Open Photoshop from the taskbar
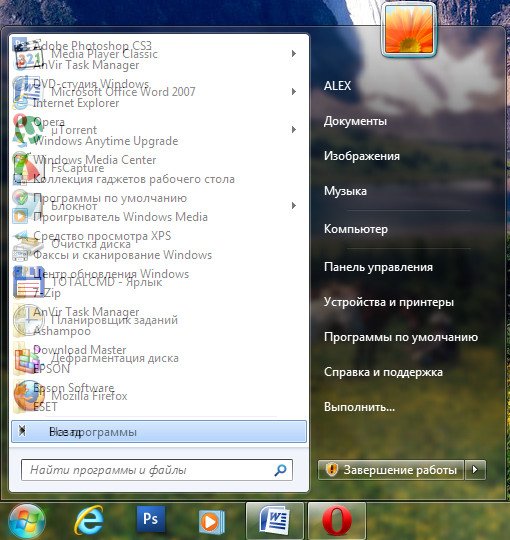The width and height of the screenshot is (510, 540). pos(150,519)
